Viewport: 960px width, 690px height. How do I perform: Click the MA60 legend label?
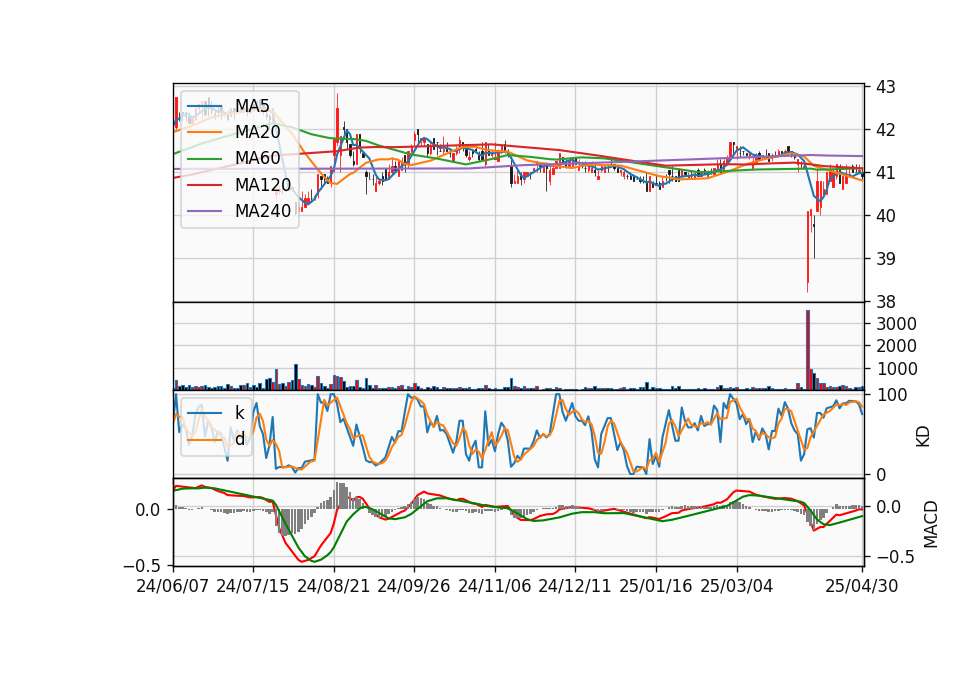(257, 158)
